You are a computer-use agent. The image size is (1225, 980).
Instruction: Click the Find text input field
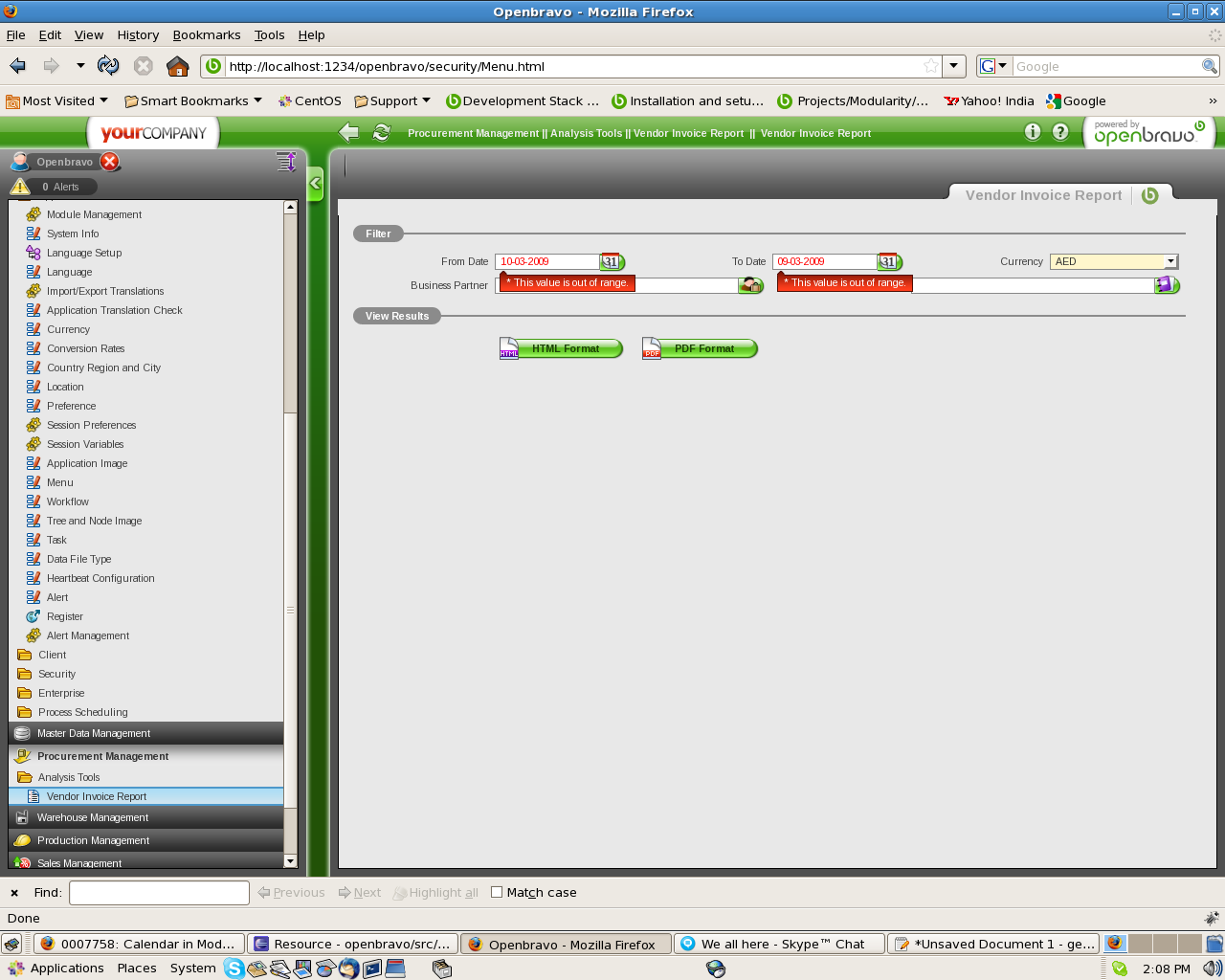(159, 893)
